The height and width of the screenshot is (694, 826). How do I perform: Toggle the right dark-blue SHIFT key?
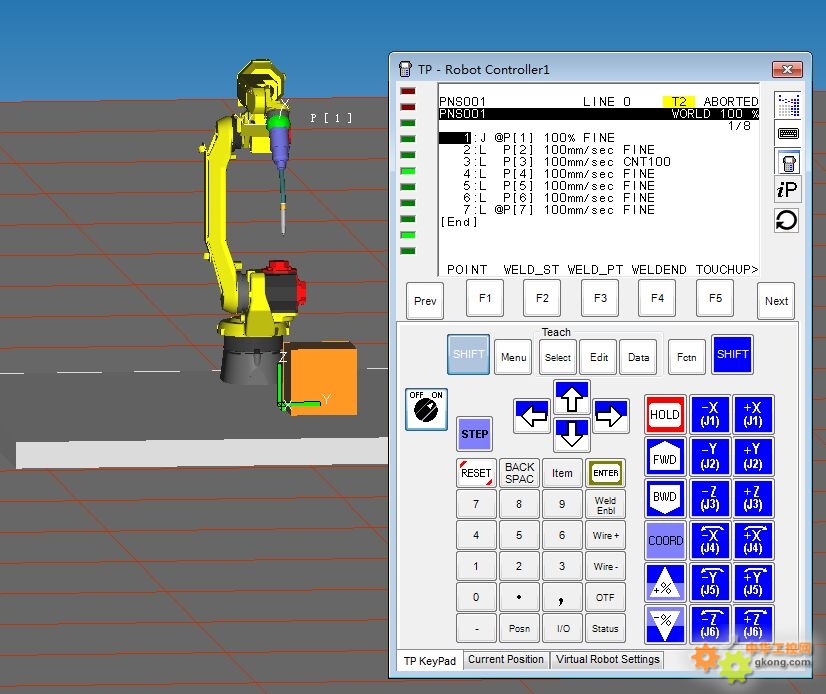732,354
